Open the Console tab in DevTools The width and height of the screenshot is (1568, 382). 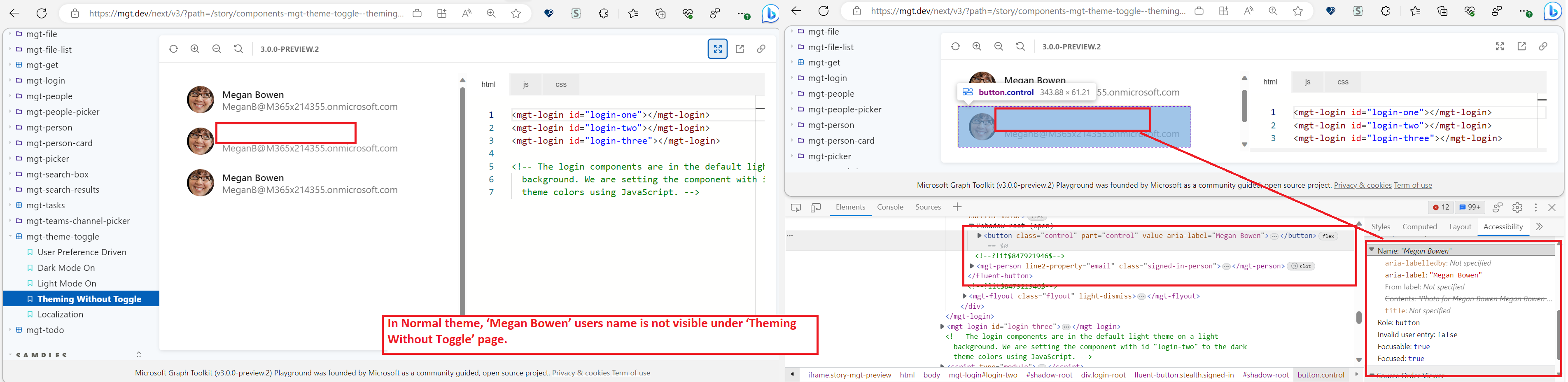890,207
